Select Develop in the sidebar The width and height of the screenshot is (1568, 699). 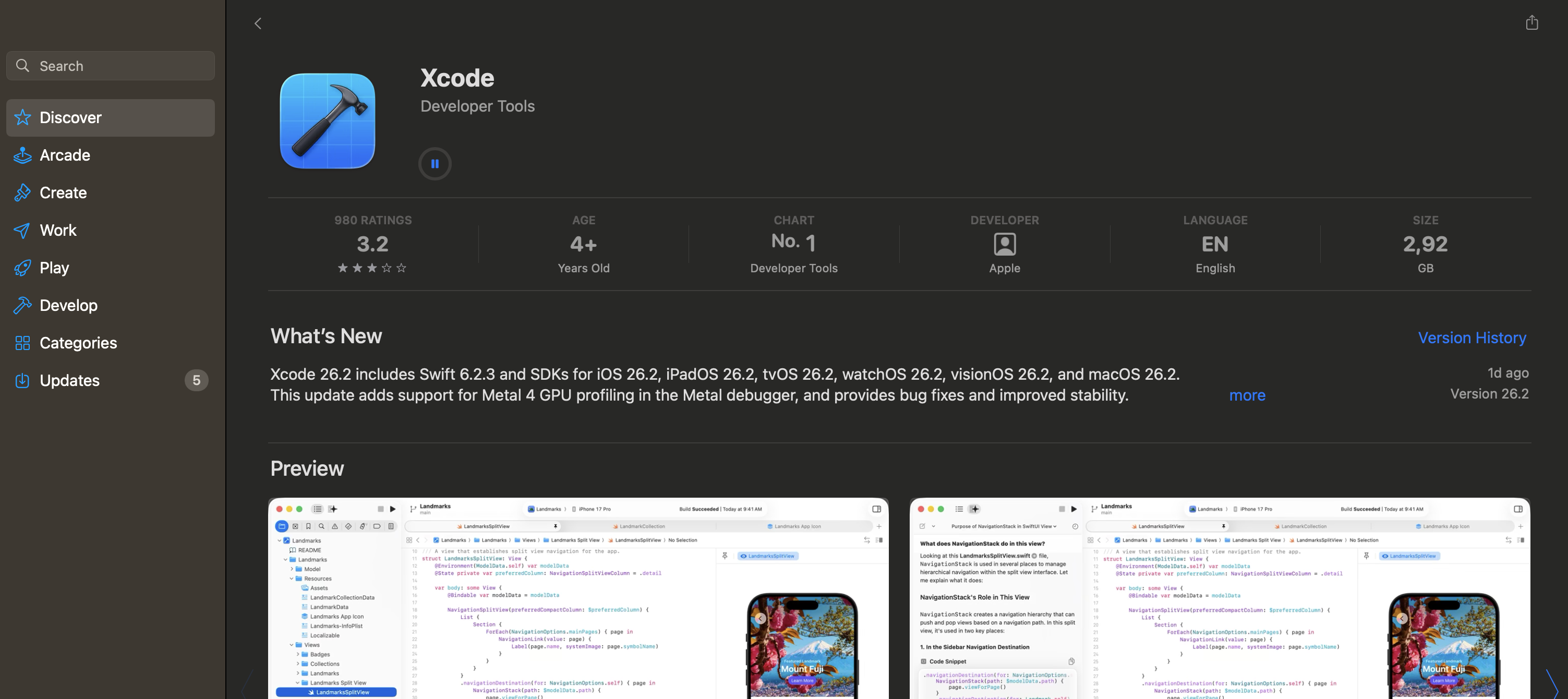68,306
